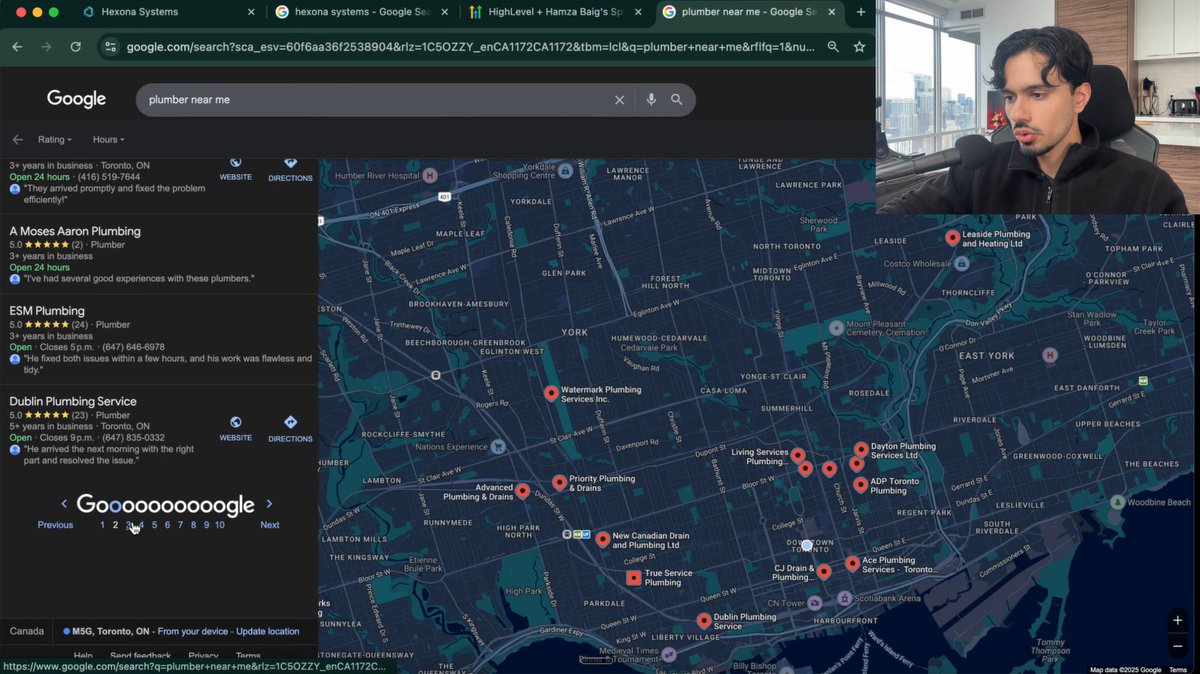Bookmark this page with the star icon
1200x674 pixels.
click(859, 47)
